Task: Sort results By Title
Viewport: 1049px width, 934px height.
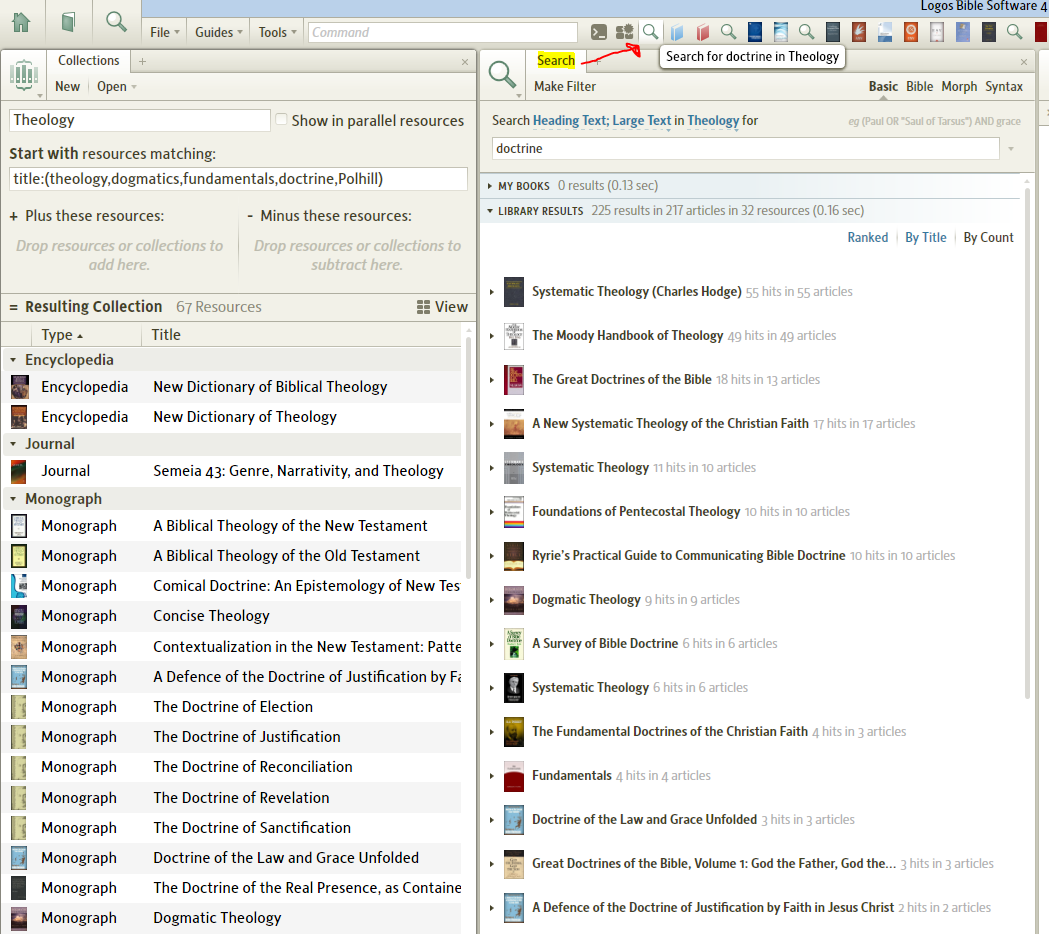Action: (x=925, y=238)
